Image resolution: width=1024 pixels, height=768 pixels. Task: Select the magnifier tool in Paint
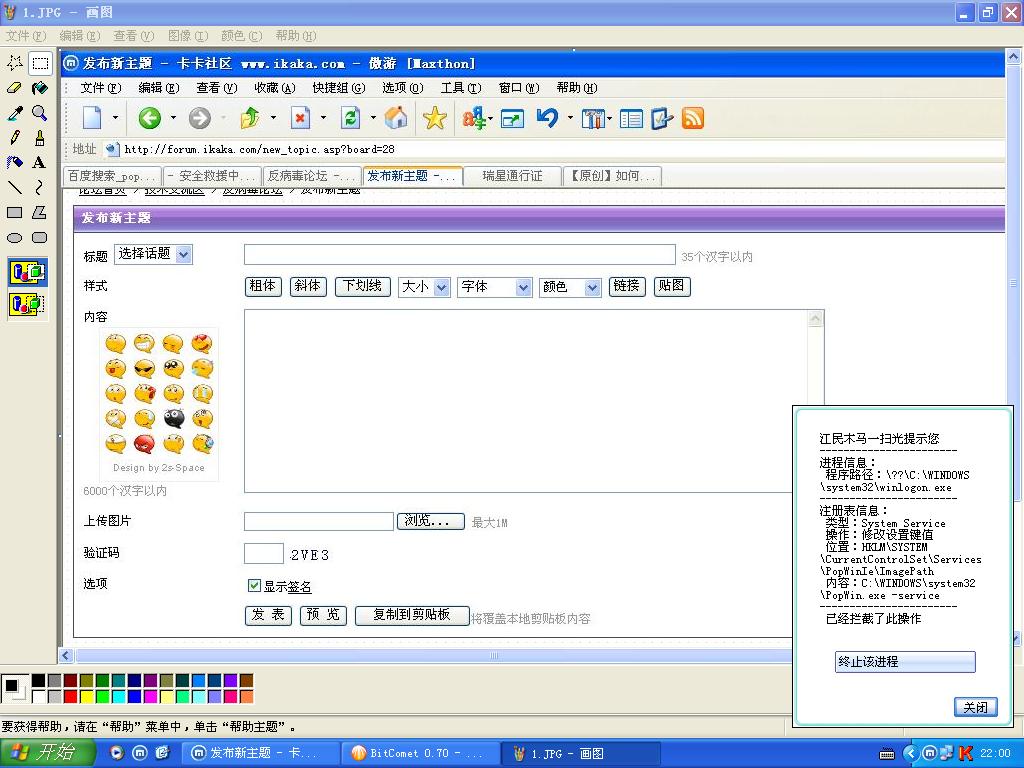point(40,113)
